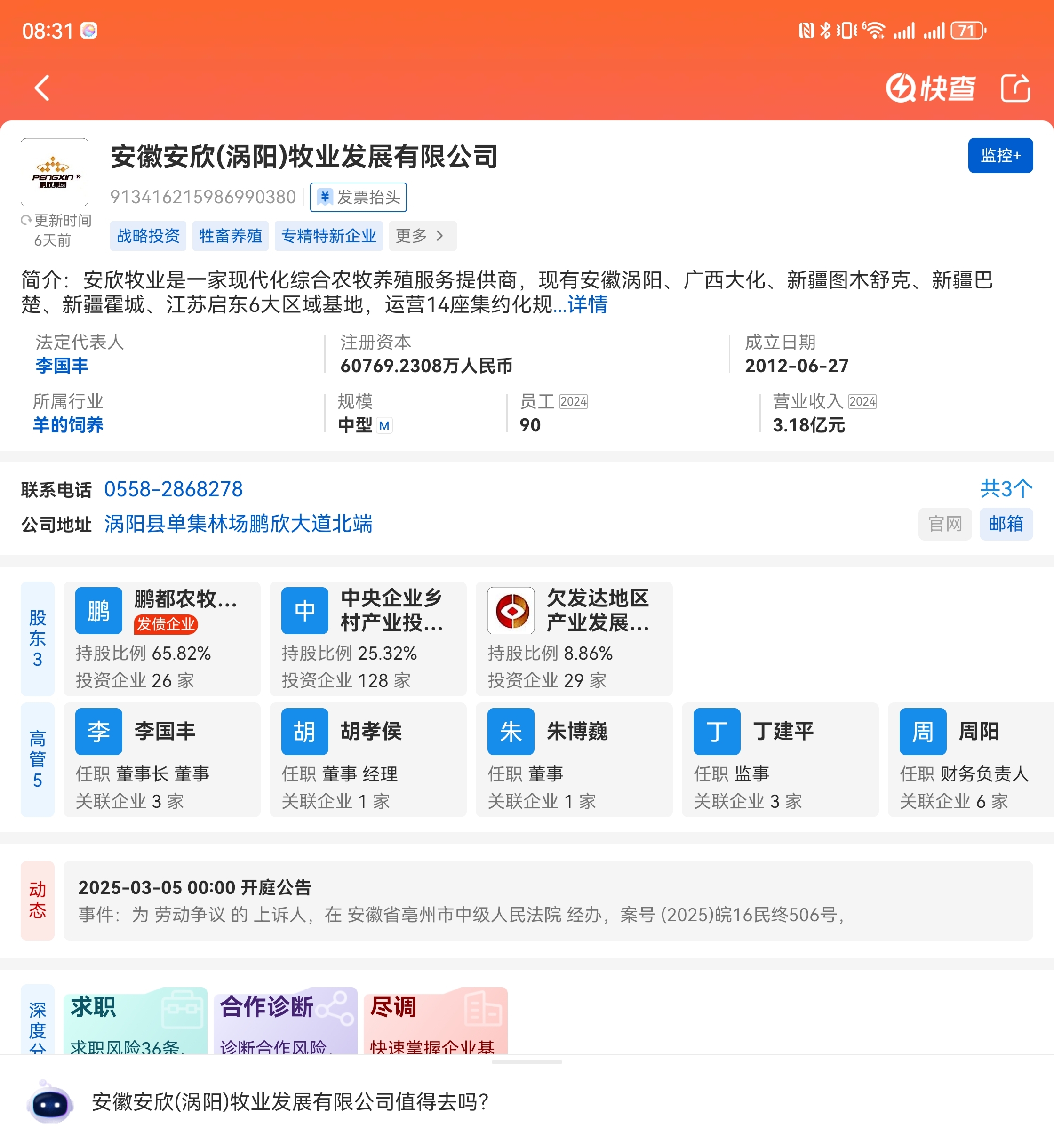The width and height of the screenshot is (1054, 1148).
Task: Tap the AI assistant robot icon
Action: [50, 1102]
